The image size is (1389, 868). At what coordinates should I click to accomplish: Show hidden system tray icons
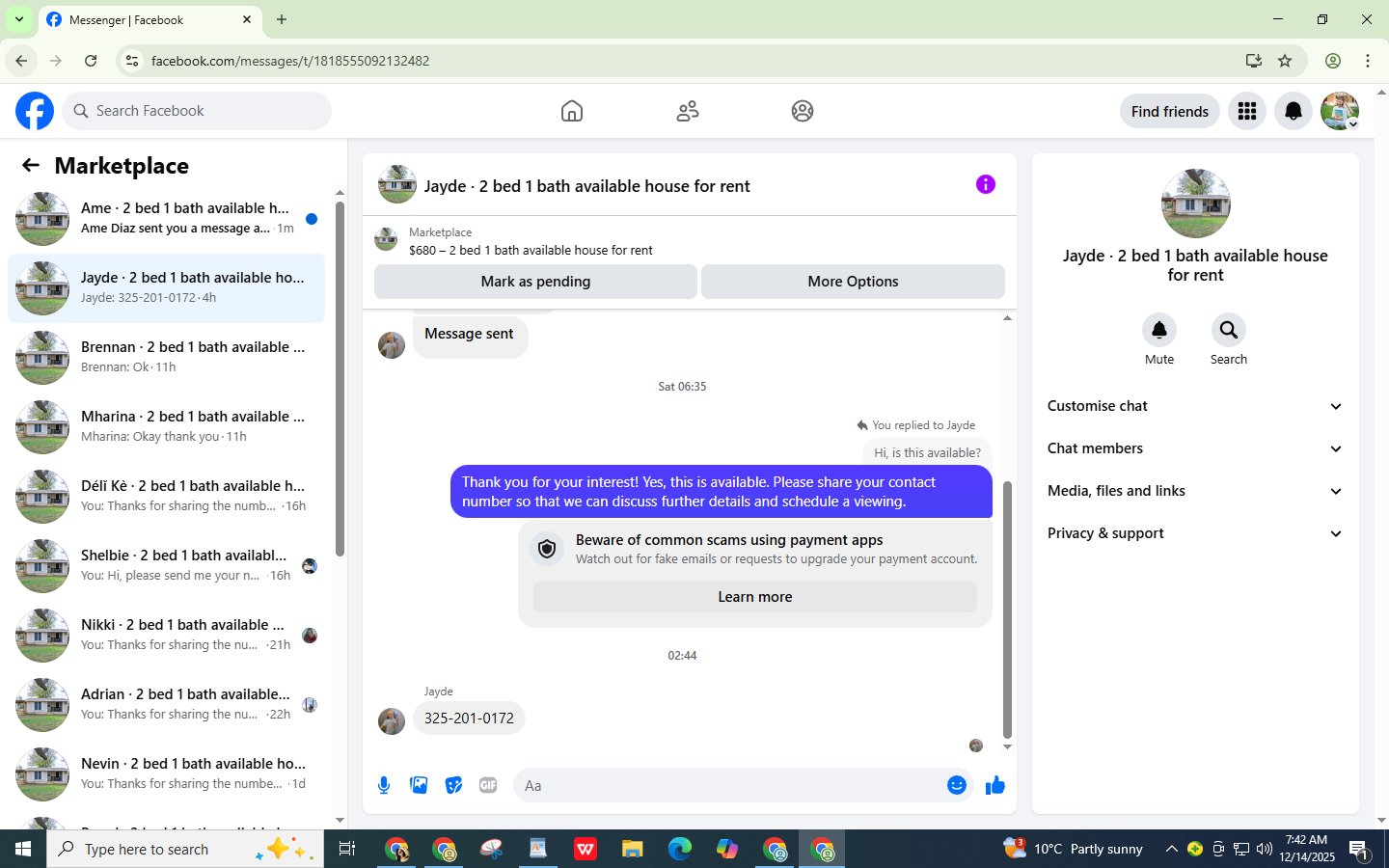[x=1171, y=849]
